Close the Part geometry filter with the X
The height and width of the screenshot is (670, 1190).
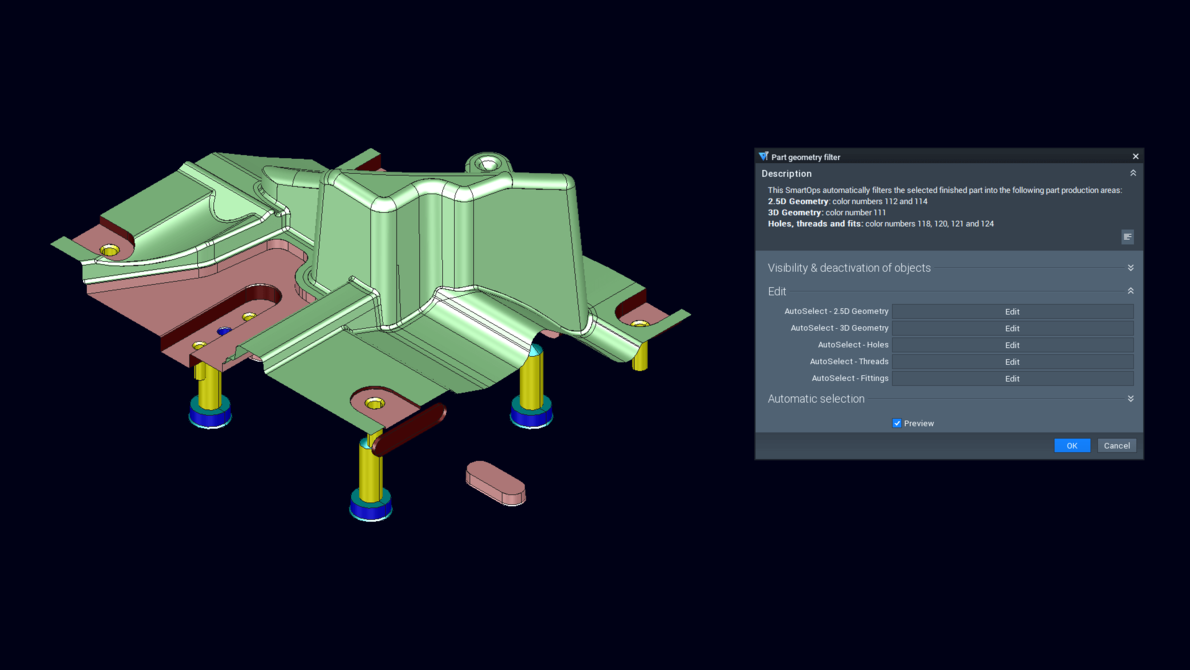click(x=1135, y=156)
